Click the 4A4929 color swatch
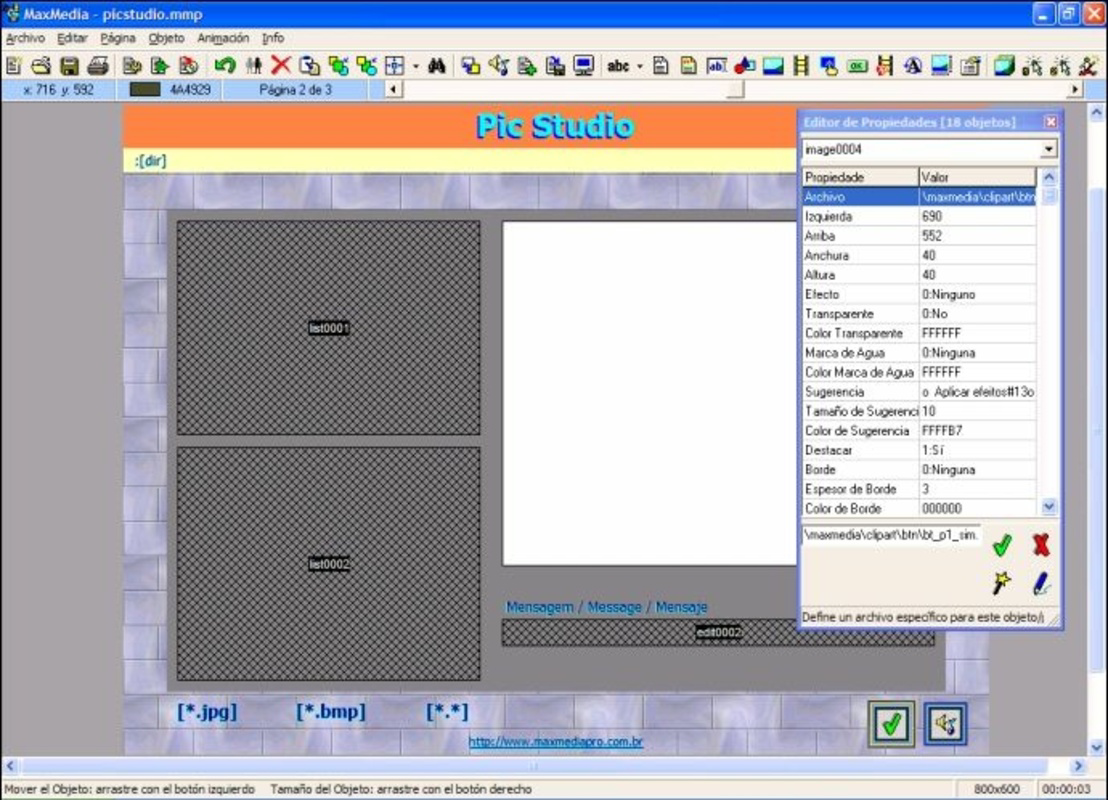The width and height of the screenshot is (1108, 800). point(145,90)
